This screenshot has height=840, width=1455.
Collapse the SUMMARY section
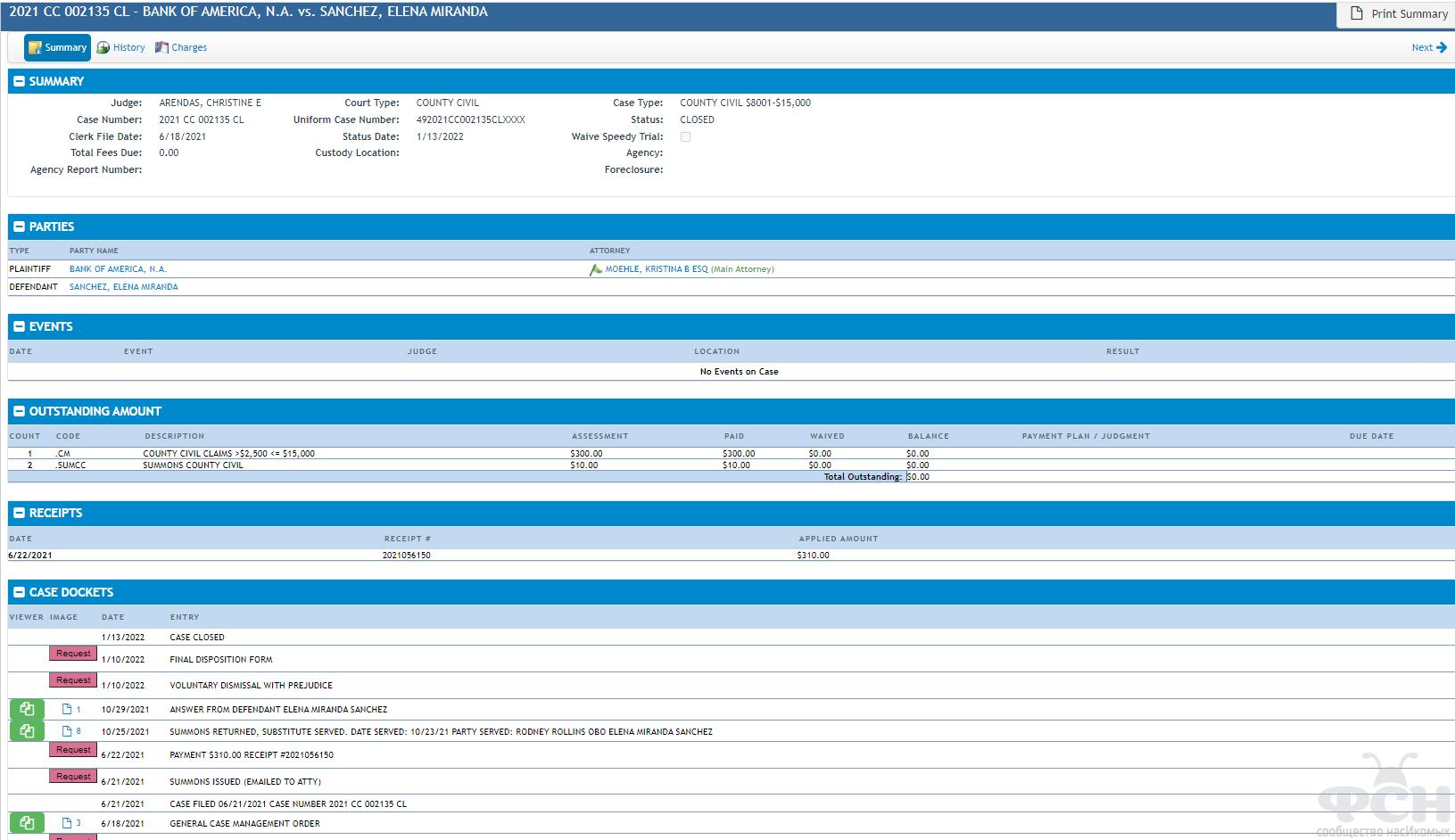[x=19, y=81]
